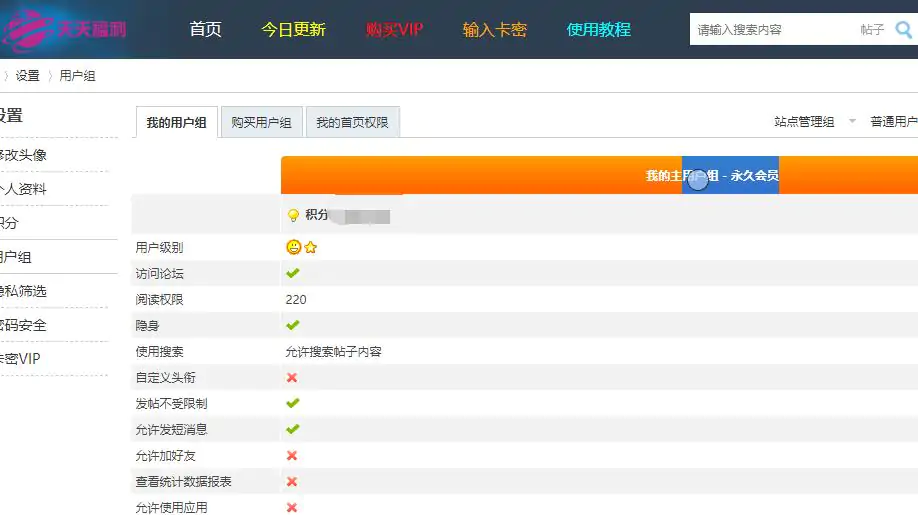Open 个人资料 in the sidebar
The image size is (918, 515).
[x=23, y=189]
